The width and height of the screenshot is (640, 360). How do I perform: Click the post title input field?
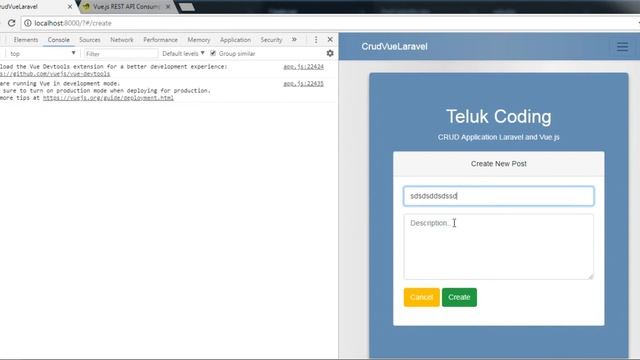click(x=499, y=196)
